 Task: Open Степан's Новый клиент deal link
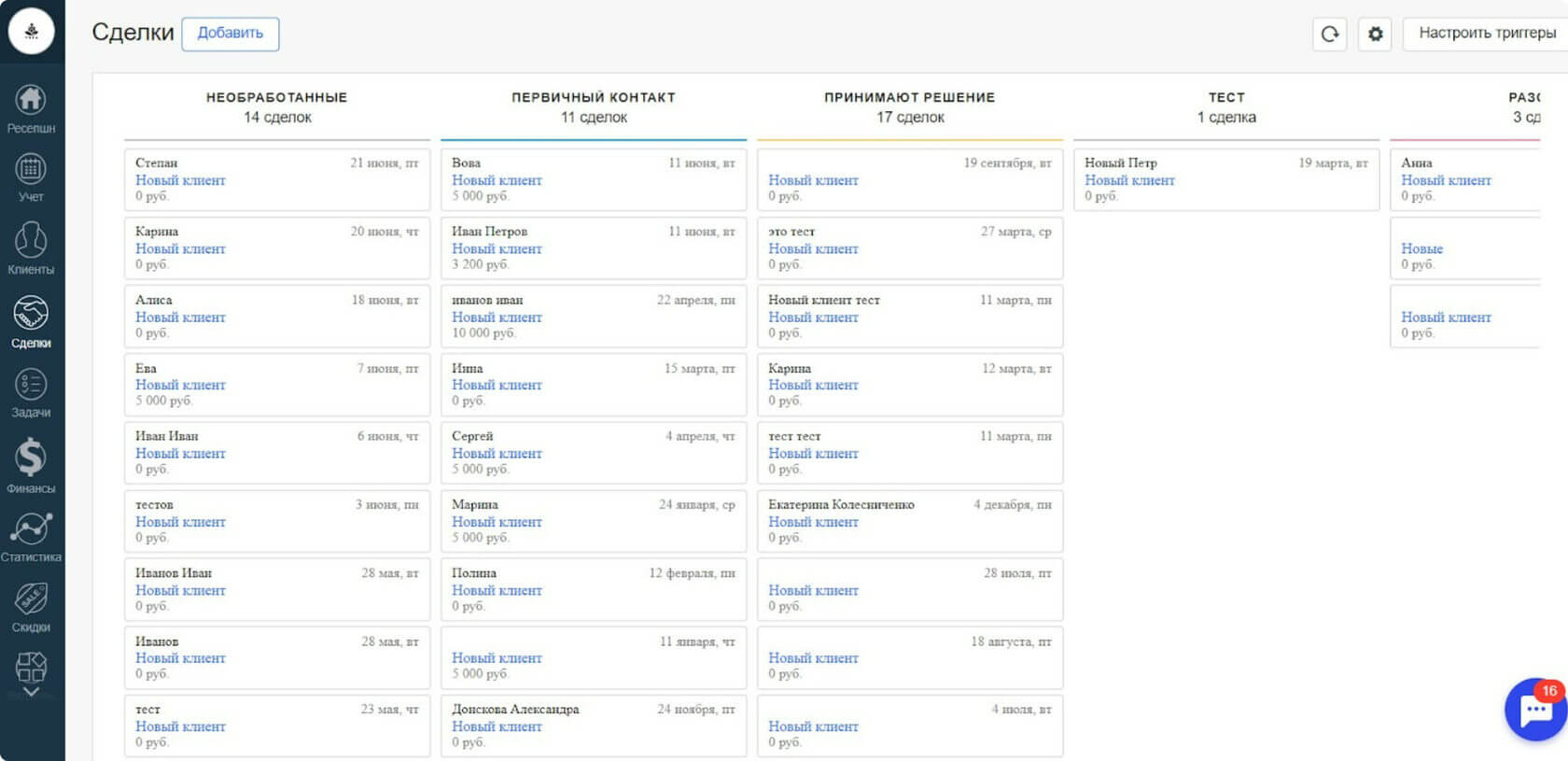(x=180, y=180)
